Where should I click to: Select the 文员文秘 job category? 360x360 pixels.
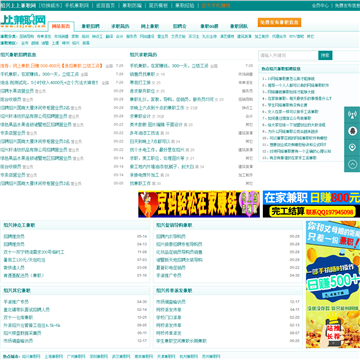pyautogui.click(x=178, y=36)
